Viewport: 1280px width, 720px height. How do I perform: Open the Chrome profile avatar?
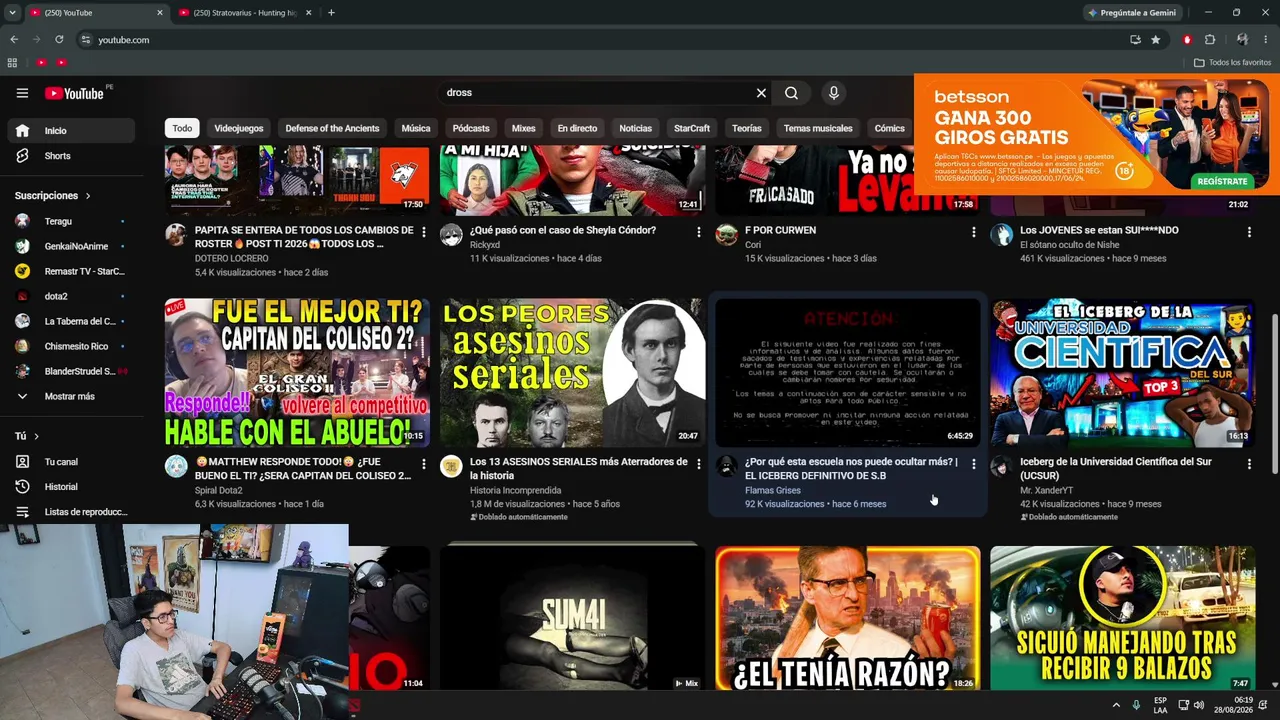(1242, 40)
